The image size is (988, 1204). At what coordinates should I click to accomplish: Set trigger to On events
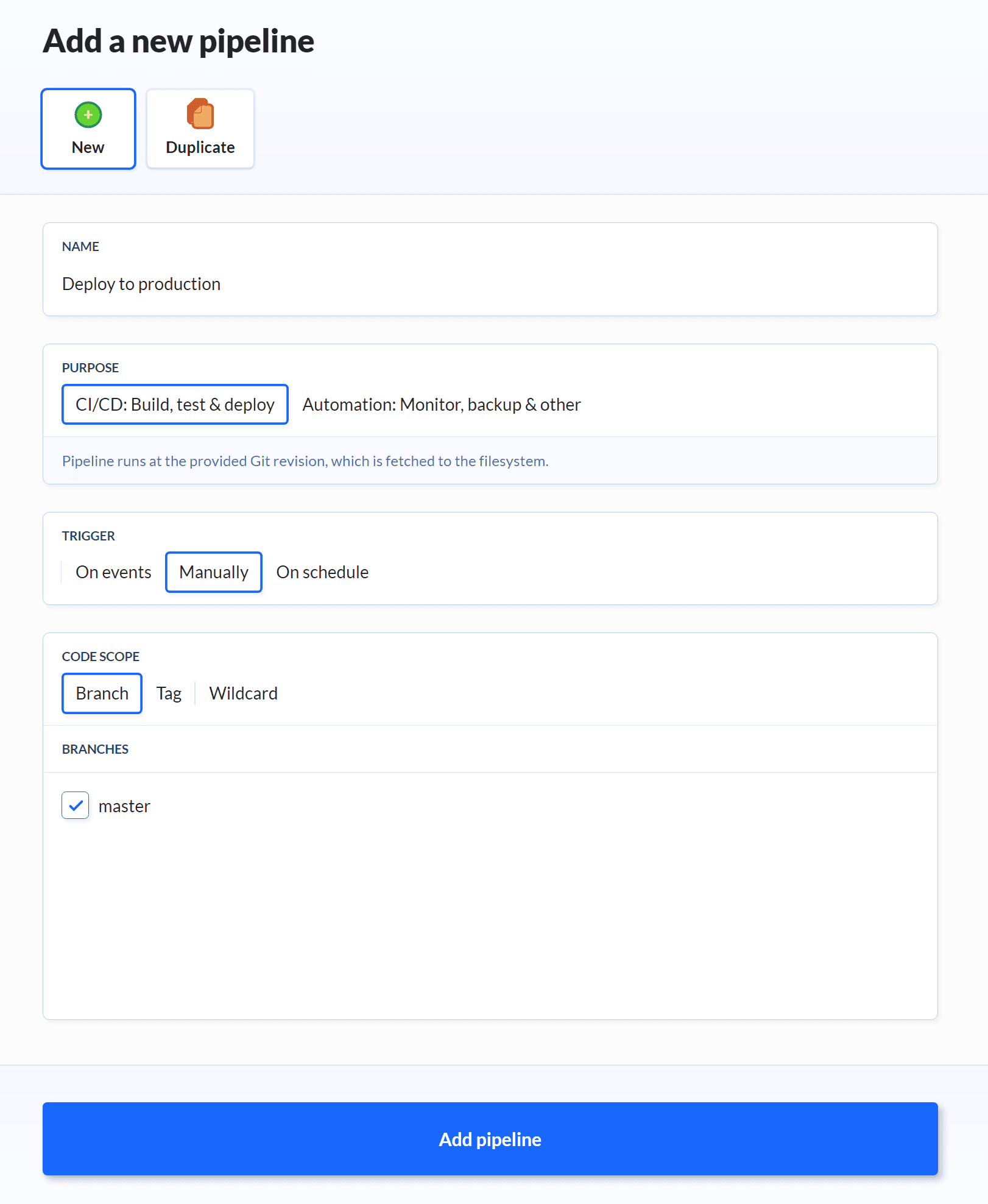point(113,572)
